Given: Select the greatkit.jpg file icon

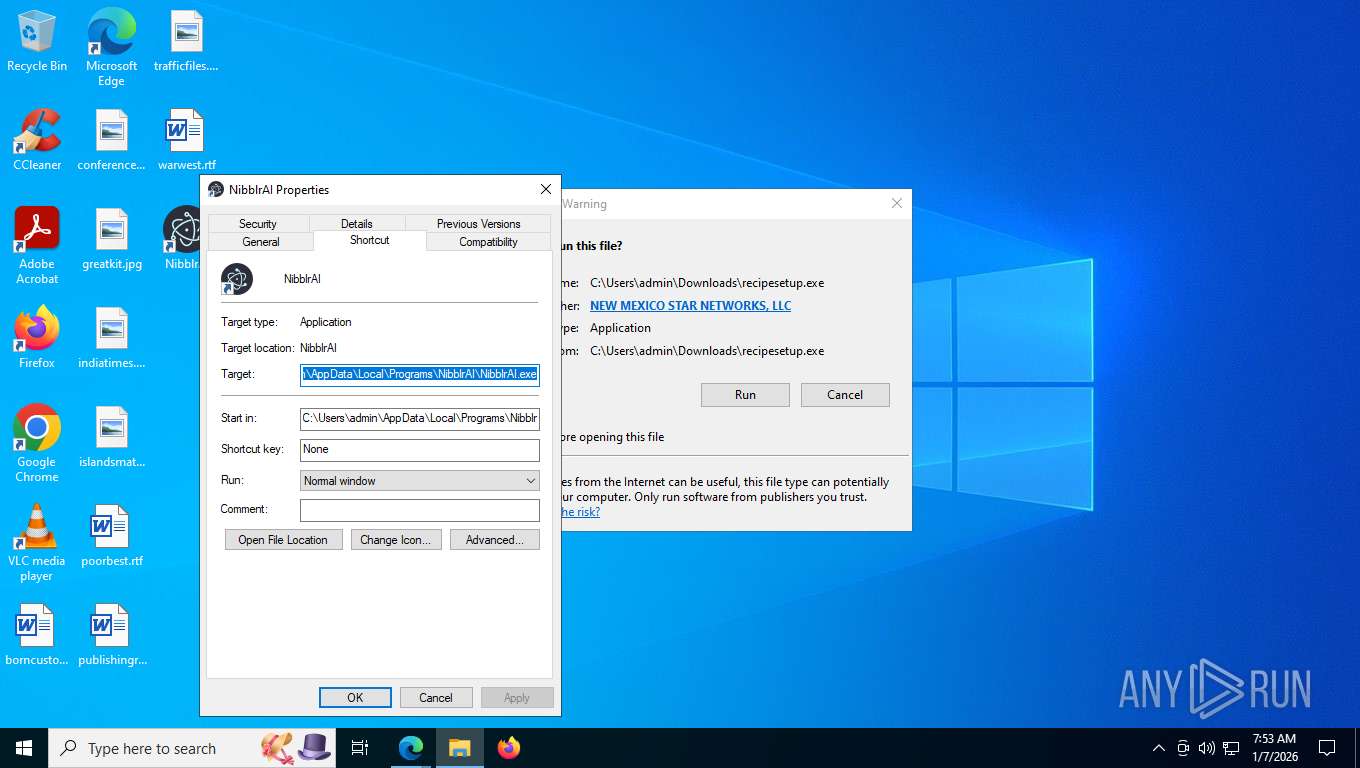Looking at the screenshot, I should [111, 238].
